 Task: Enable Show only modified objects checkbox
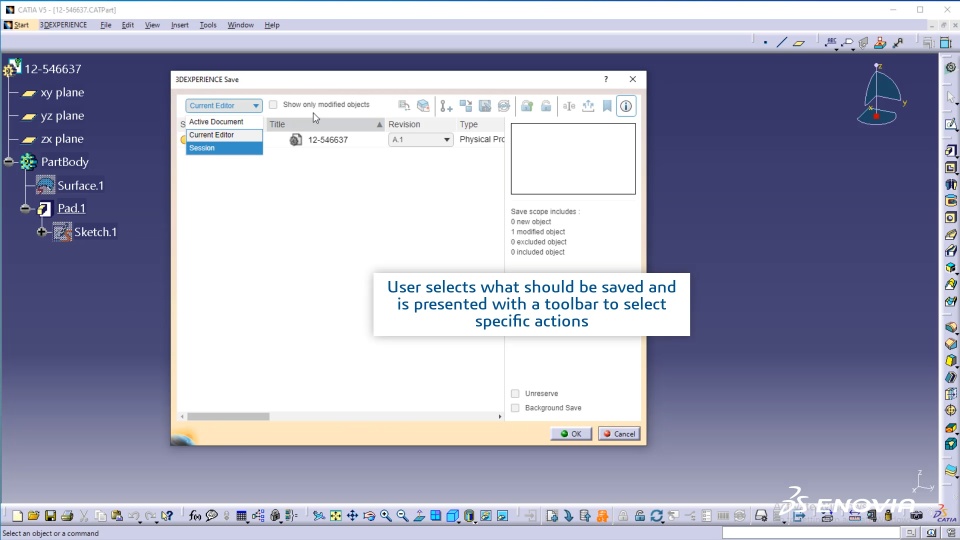pos(273,105)
